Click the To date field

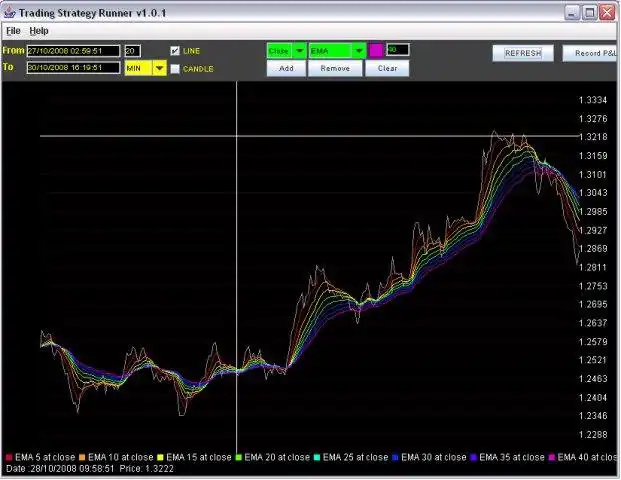73,68
